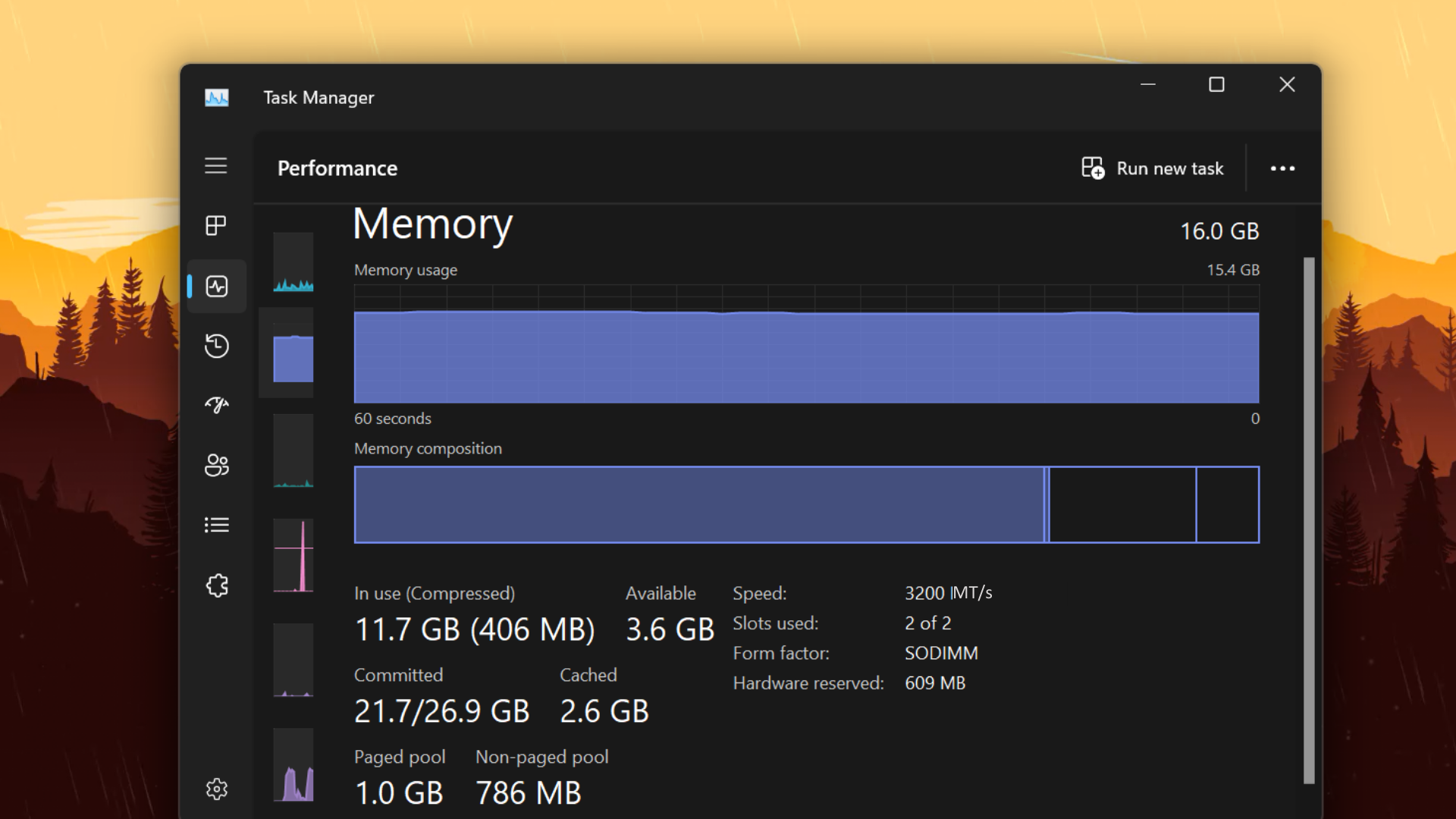Click the Run new task button

(1152, 168)
